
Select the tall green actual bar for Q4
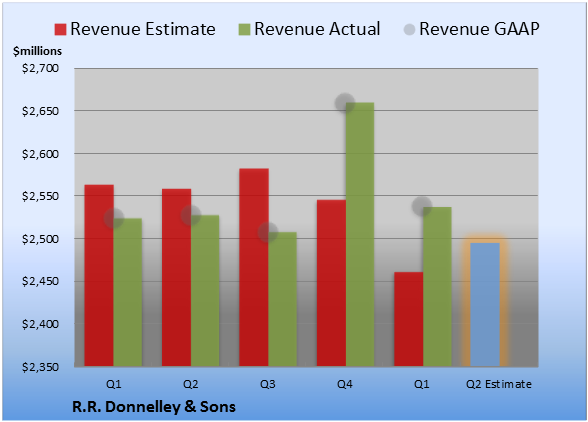pos(360,234)
